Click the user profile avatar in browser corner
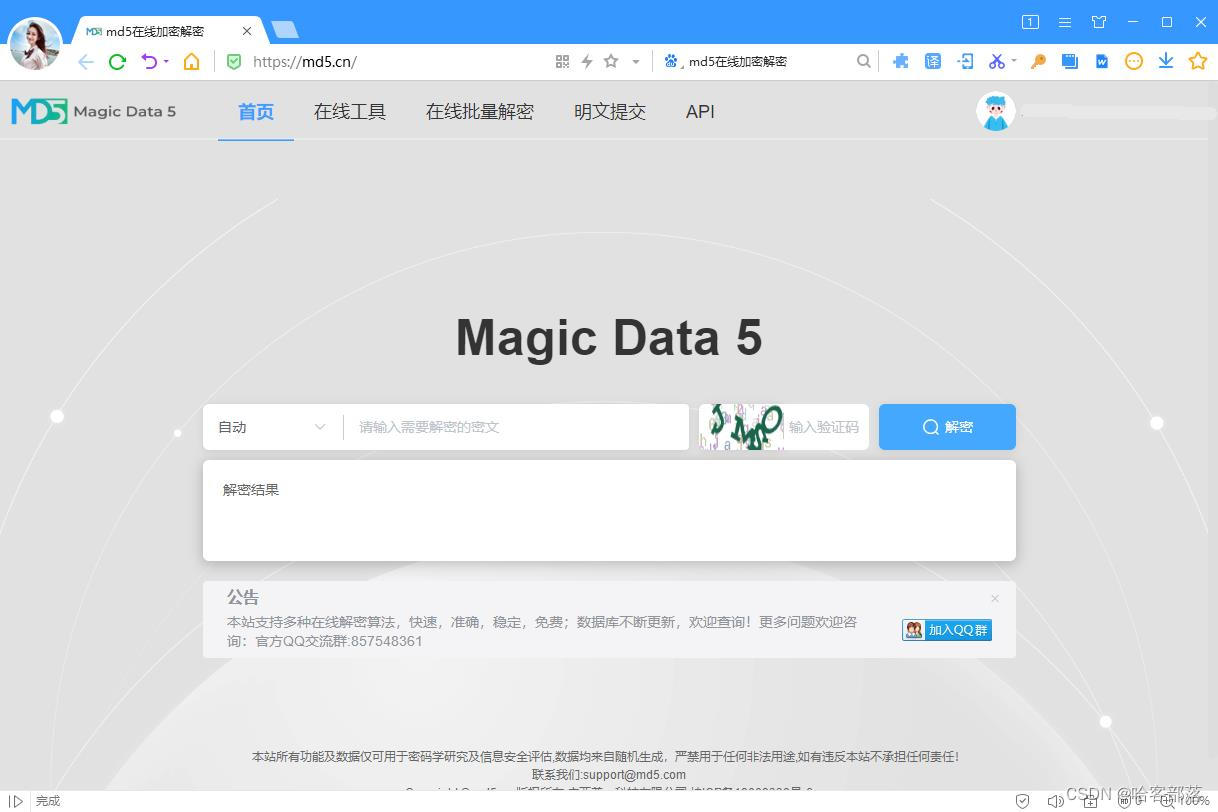The image size is (1218, 812). click(x=35, y=44)
